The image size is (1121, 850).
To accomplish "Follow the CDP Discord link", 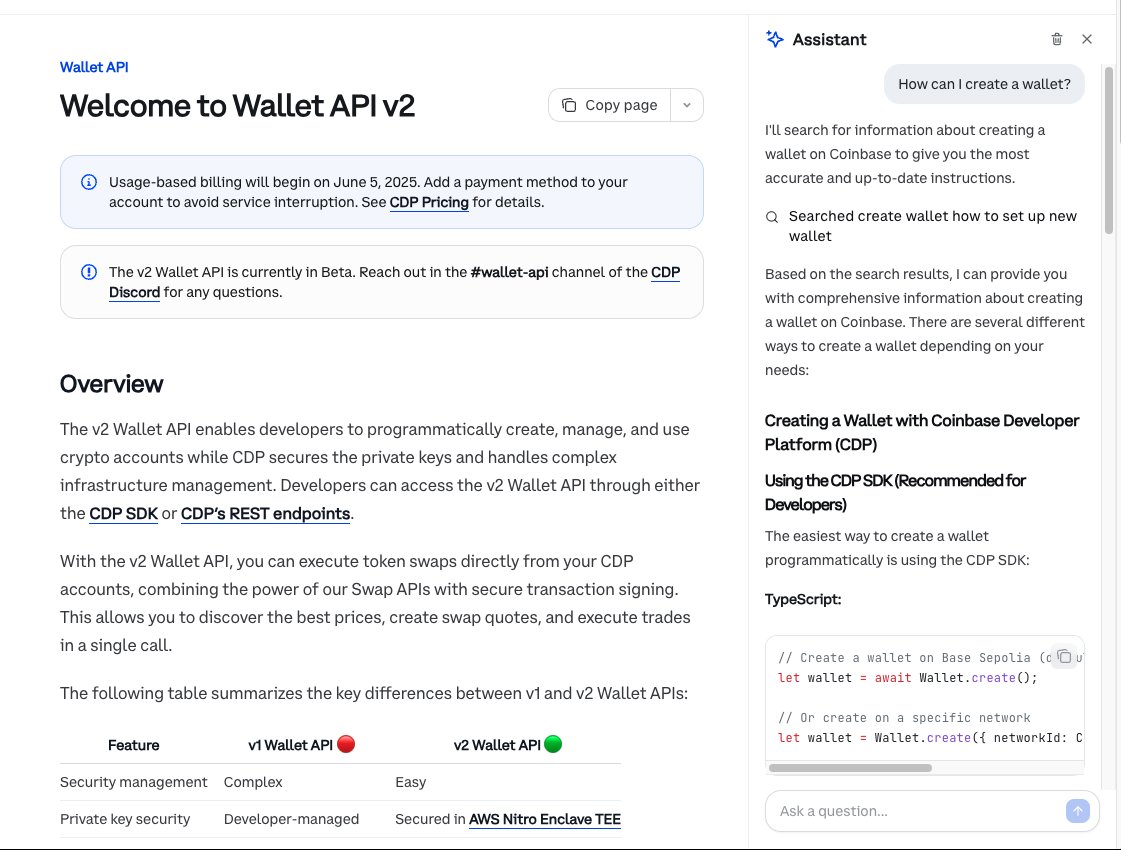I will [134, 292].
